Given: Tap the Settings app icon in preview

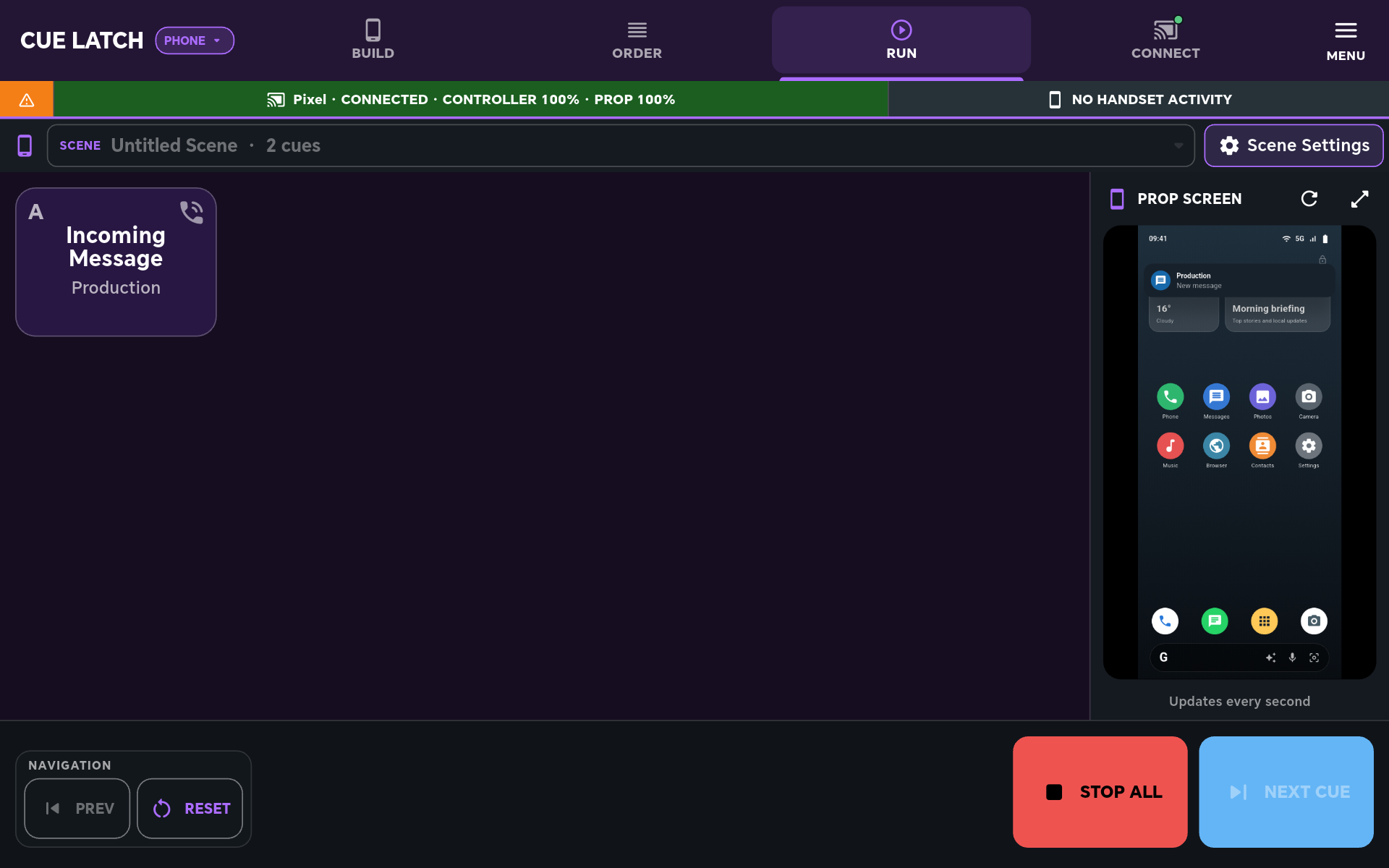Looking at the screenshot, I should click(1309, 446).
